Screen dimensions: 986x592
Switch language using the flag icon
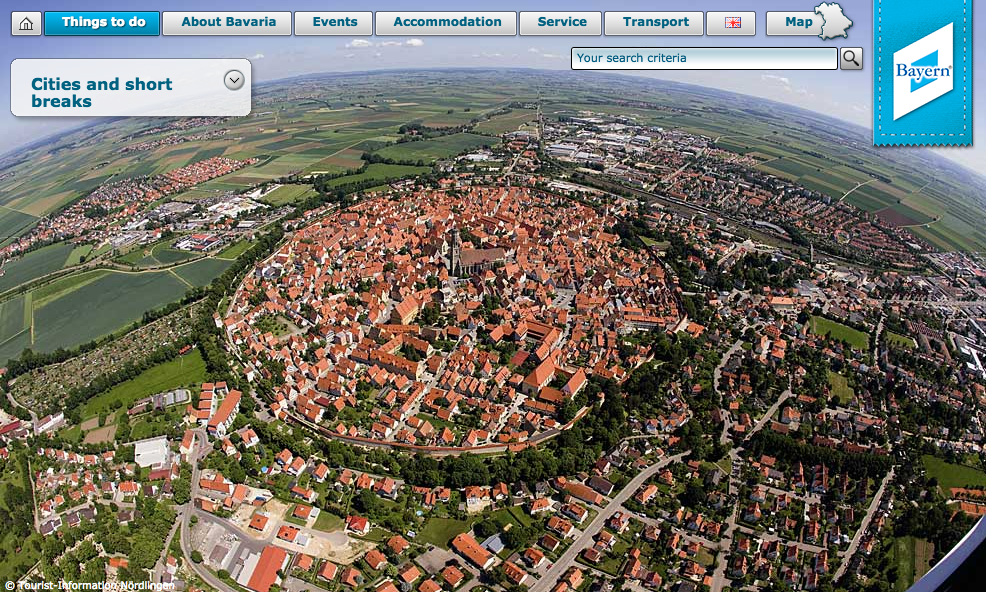click(x=731, y=23)
